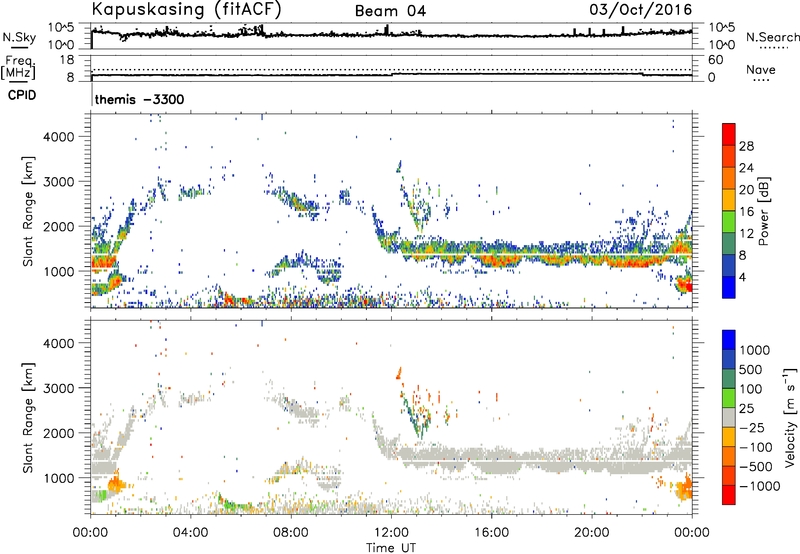Click the '20:00' time axis tick label

591,533
